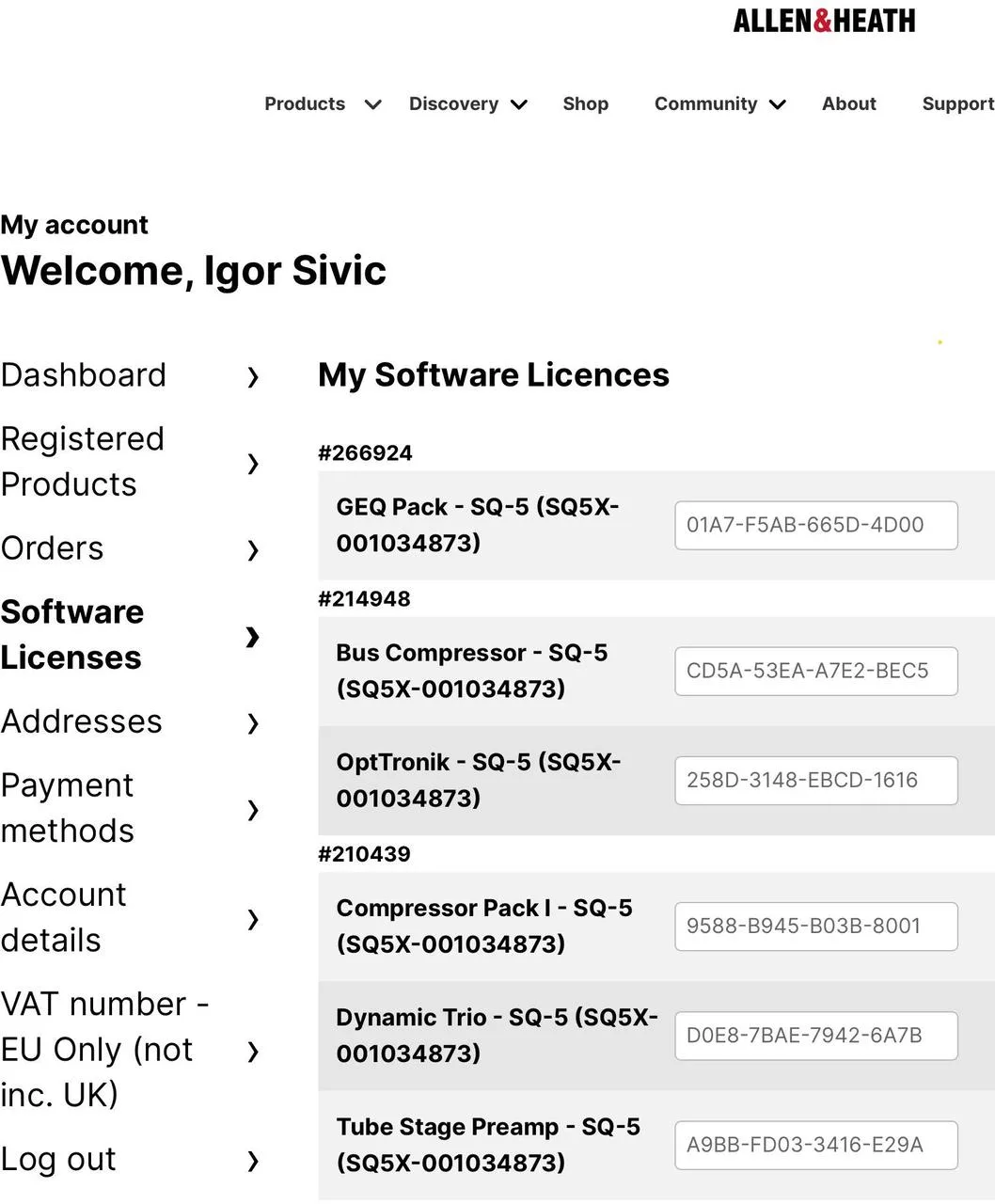Click order number #266924
Image resolution: width=995 pixels, height=1204 pixels.
point(365,452)
